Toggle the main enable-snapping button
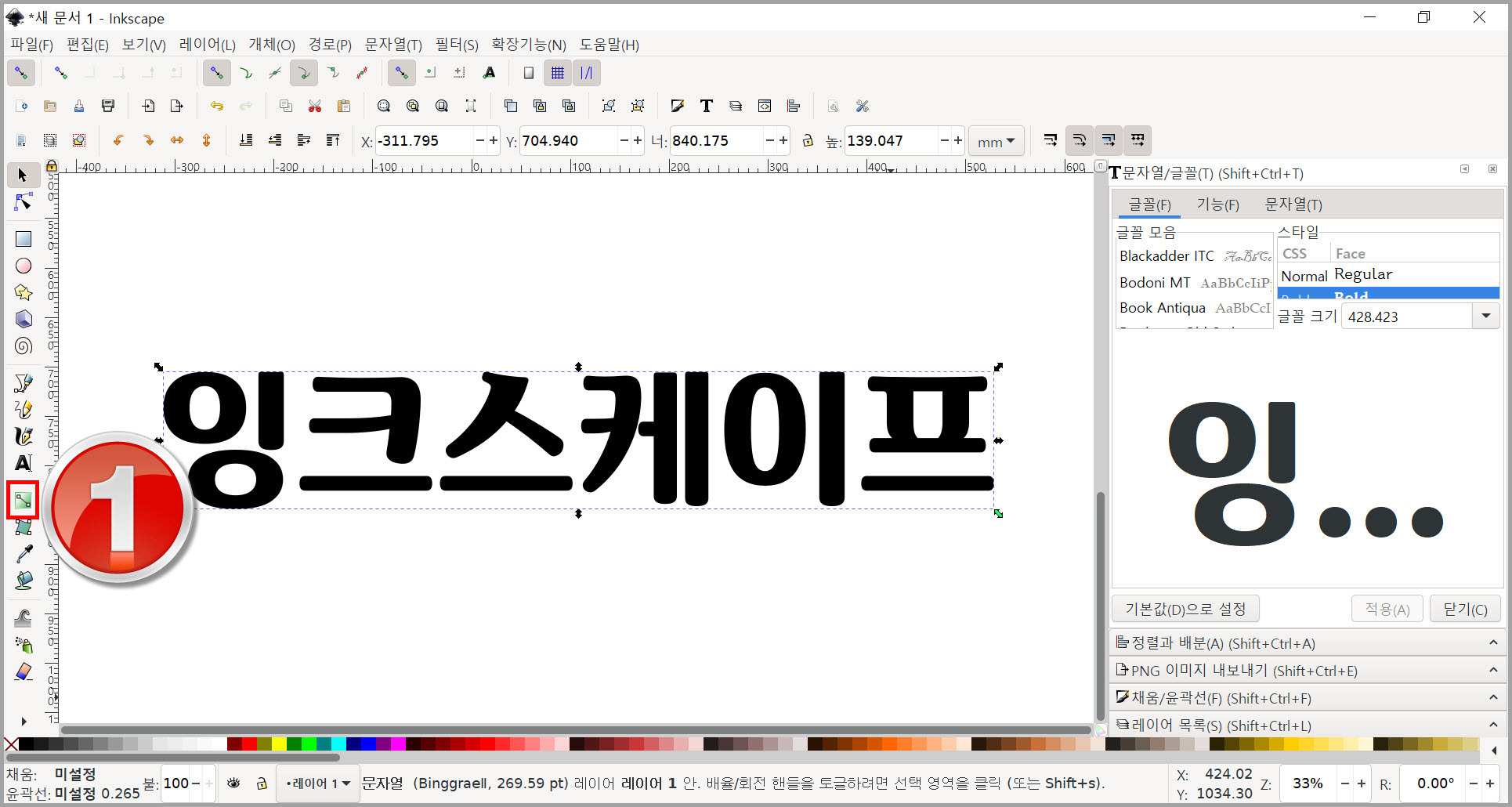Viewport: 1512px width, 807px height. pyautogui.click(x=20, y=73)
